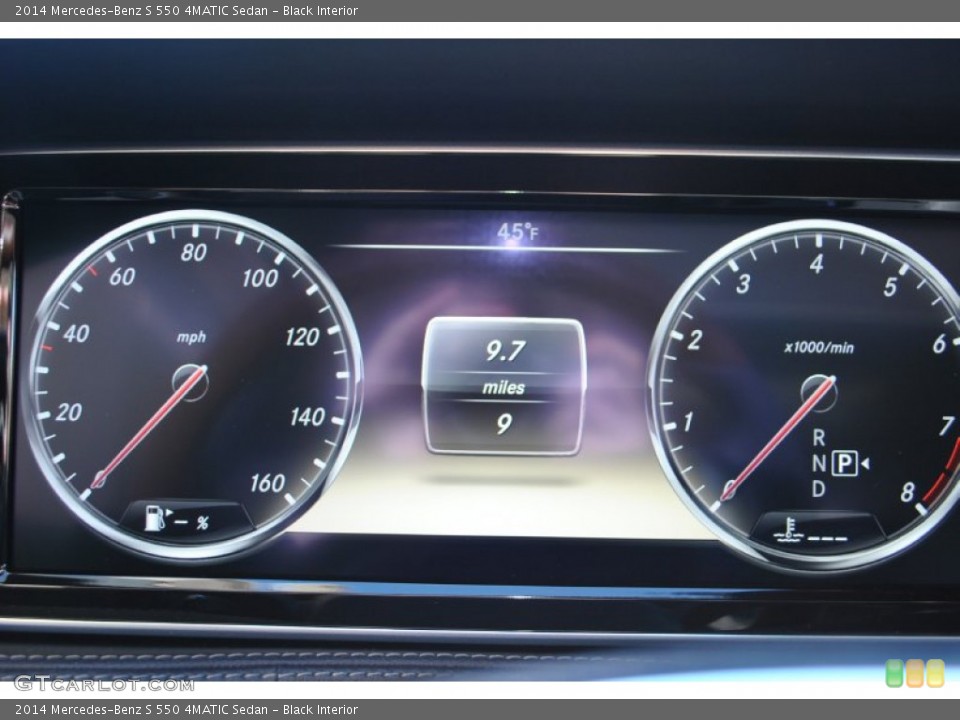The image size is (960, 720).
Task: Click the 80 mark on speedometer
Action: [193, 252]
